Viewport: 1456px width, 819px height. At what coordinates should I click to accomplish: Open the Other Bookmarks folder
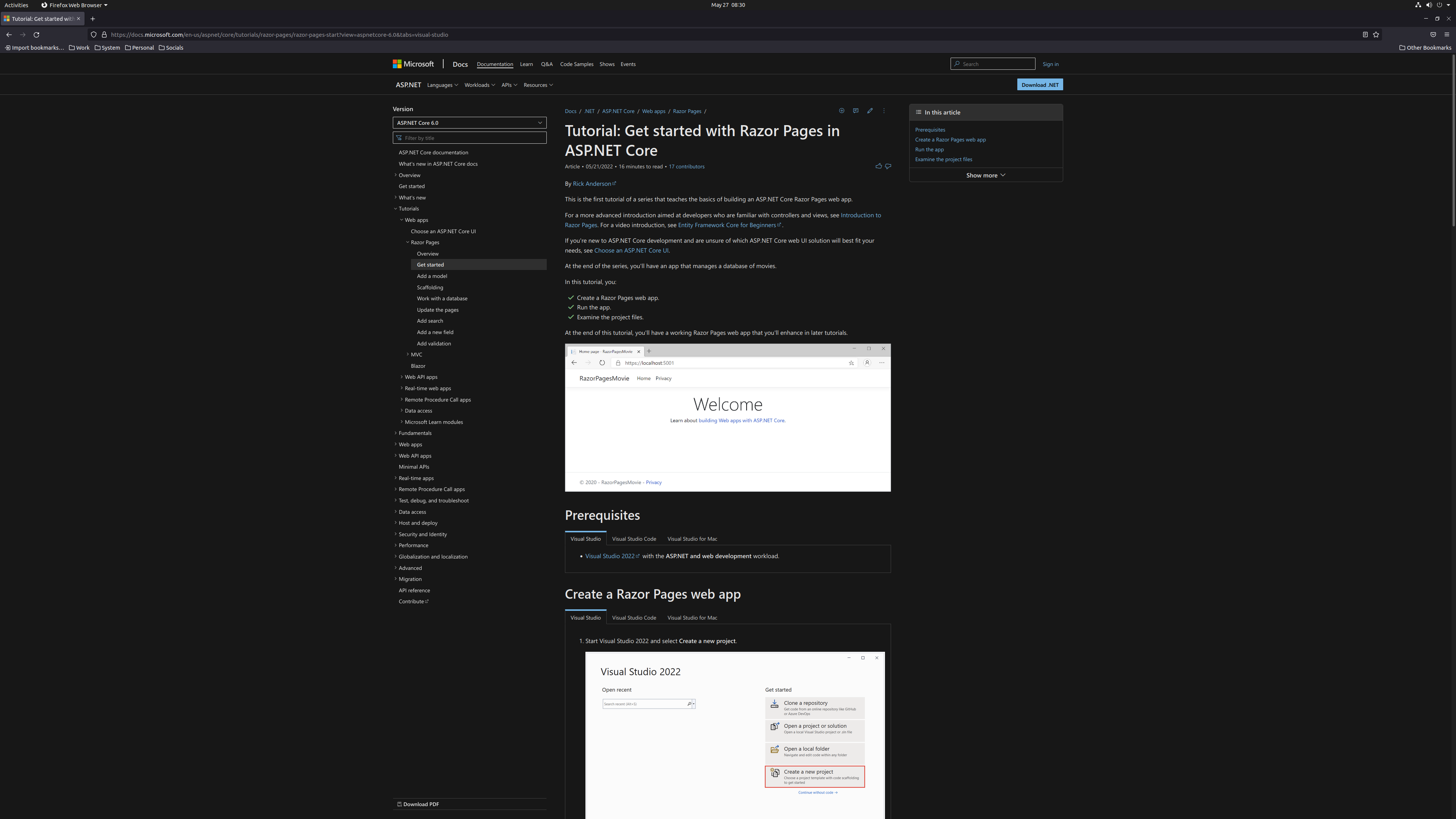pyautogui.click(x=1425, y=47)
